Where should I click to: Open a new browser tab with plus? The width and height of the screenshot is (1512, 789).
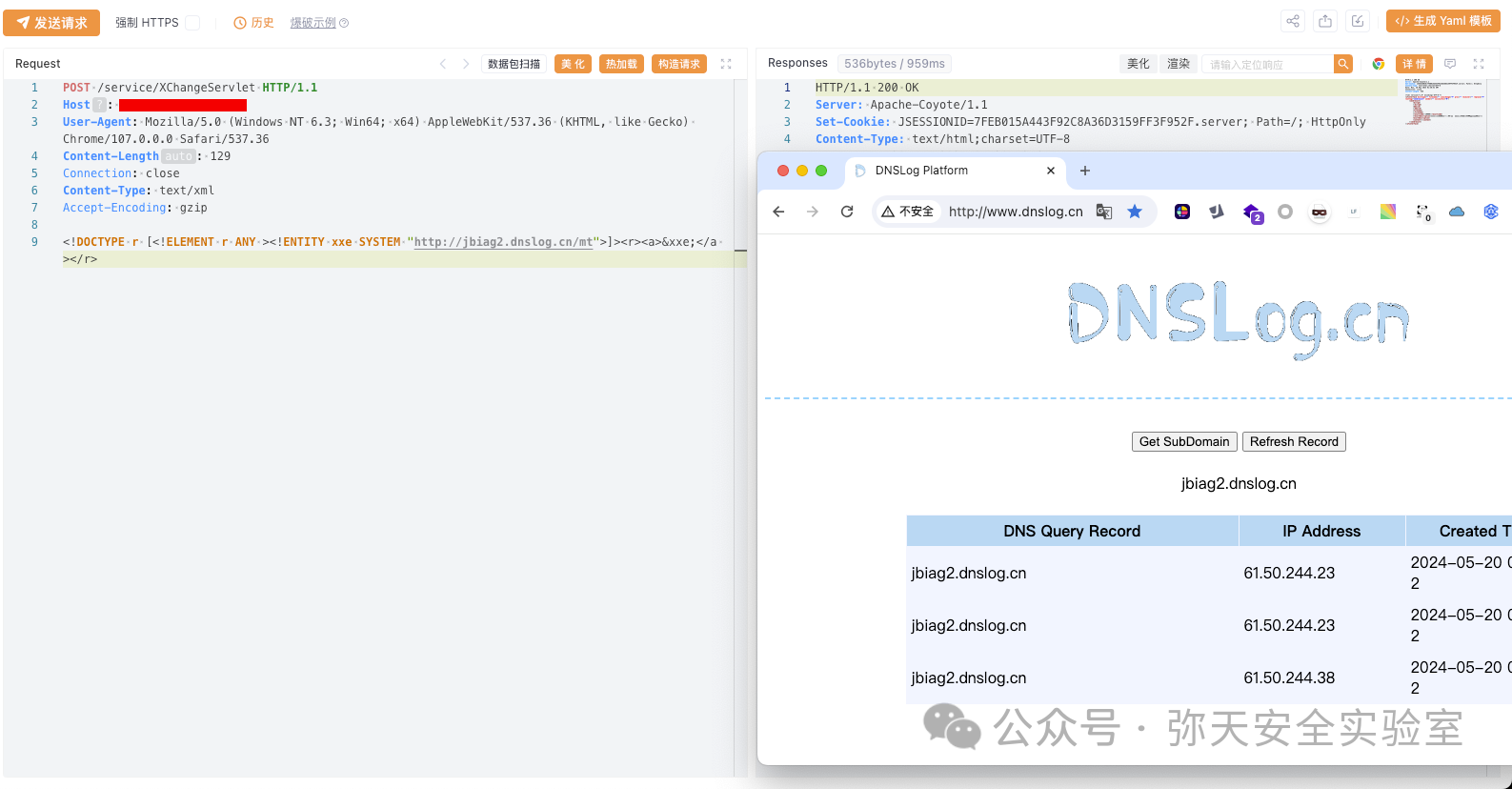(1084, 171)
